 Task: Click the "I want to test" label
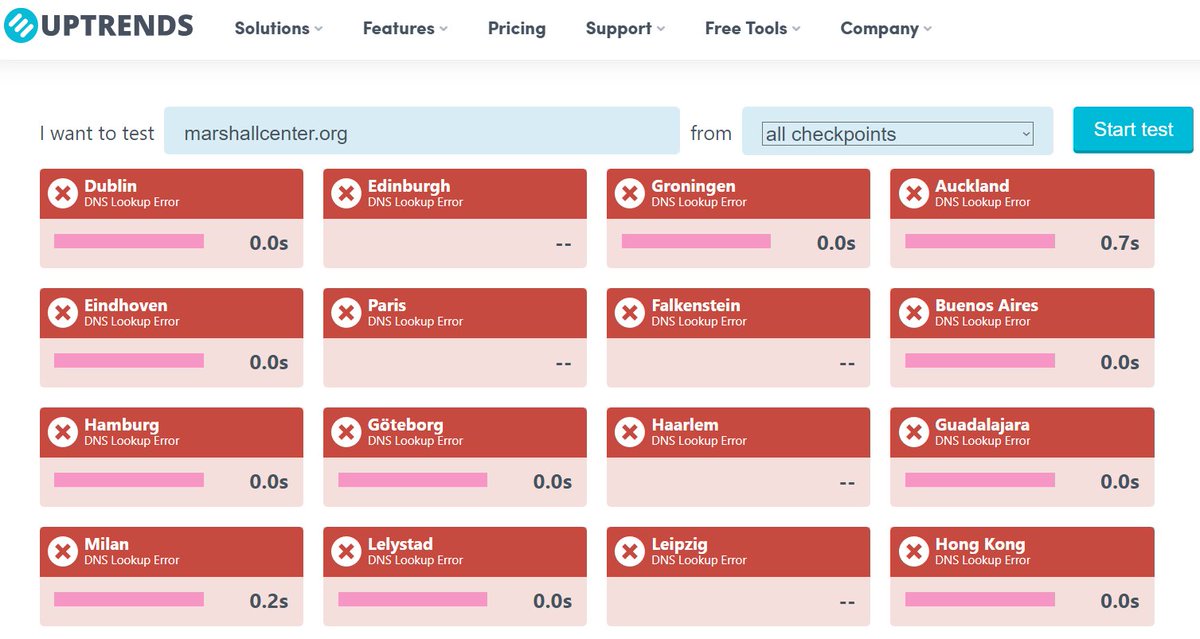pos(97,133)
